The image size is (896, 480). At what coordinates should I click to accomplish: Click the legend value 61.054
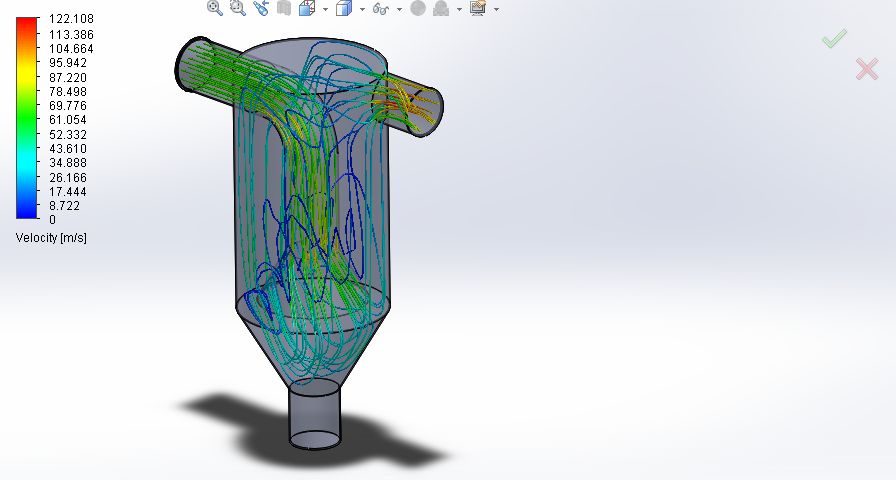[x=68, y=120]
